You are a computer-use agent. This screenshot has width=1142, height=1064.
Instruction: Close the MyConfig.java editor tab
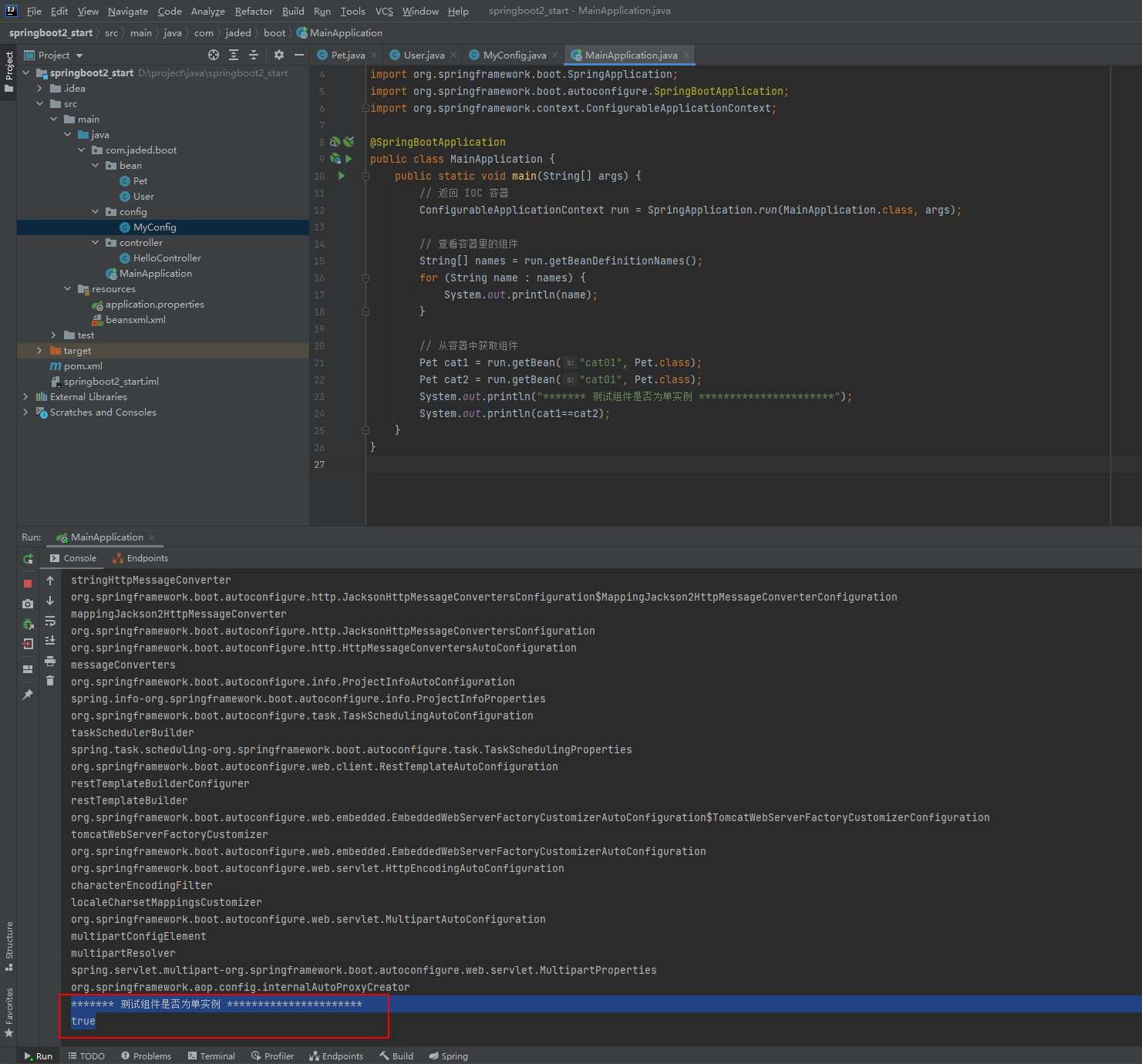click(555, 55)
